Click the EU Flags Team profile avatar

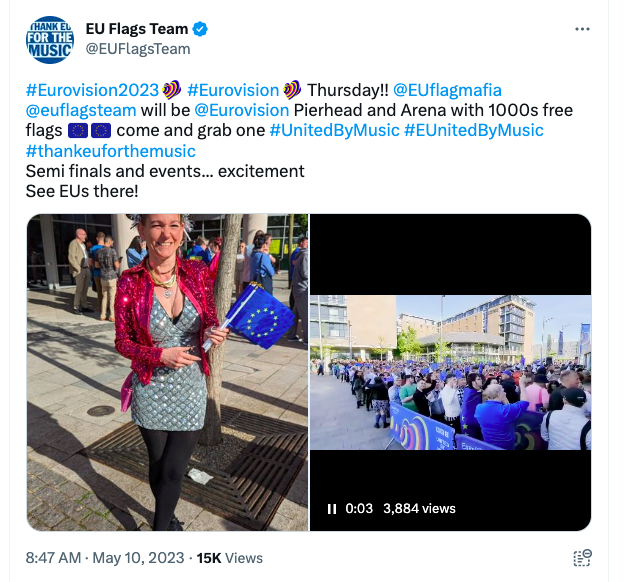pyautogui.click(x=50, y=40)
